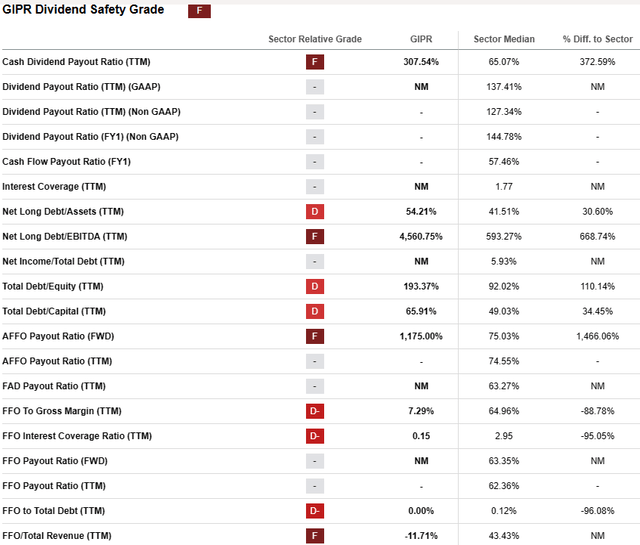
Task: Click Dividend Payout Ratio (TTM) (GAAP) label
Action: pos(81,87)
